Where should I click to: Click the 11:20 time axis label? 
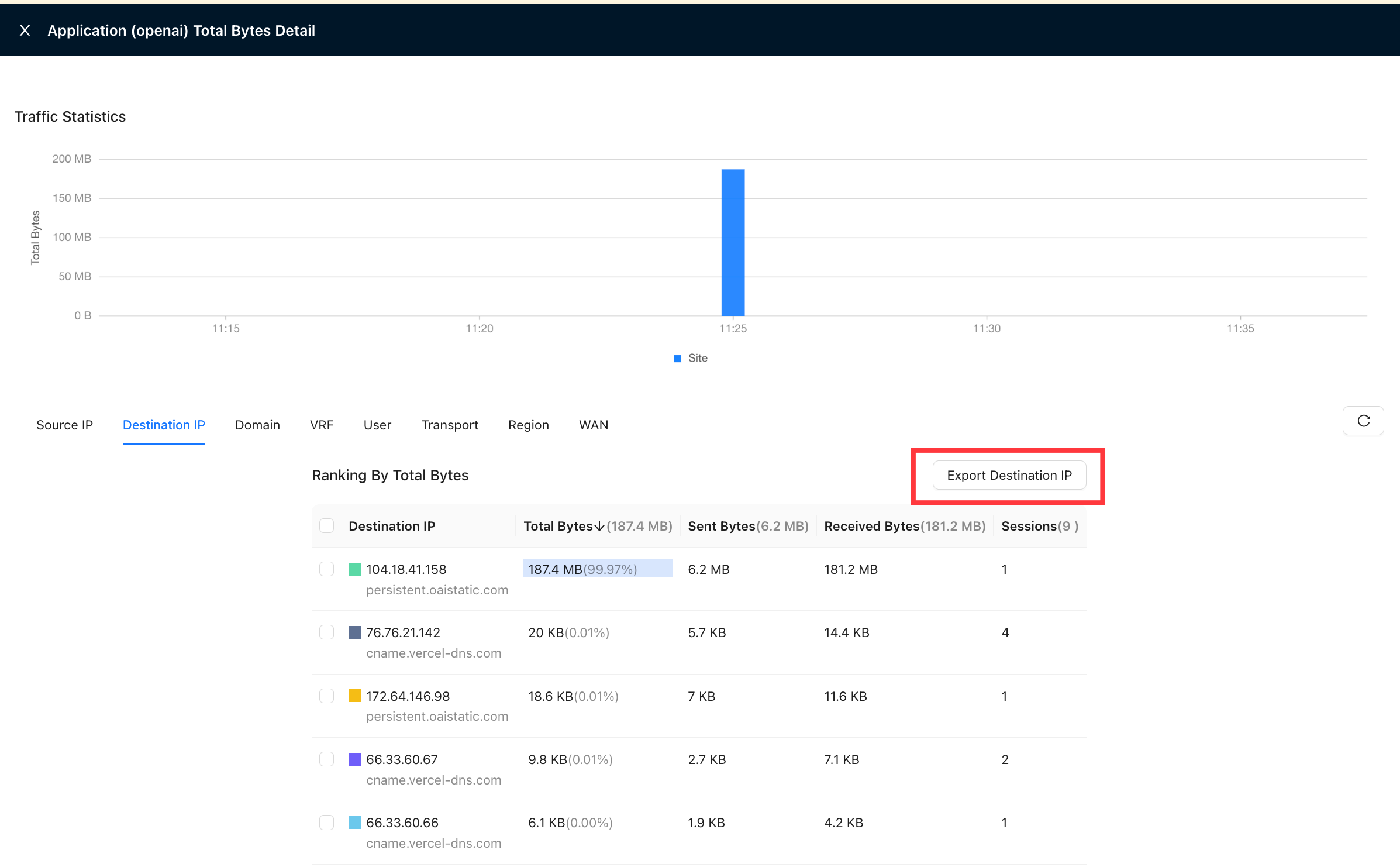480,329
